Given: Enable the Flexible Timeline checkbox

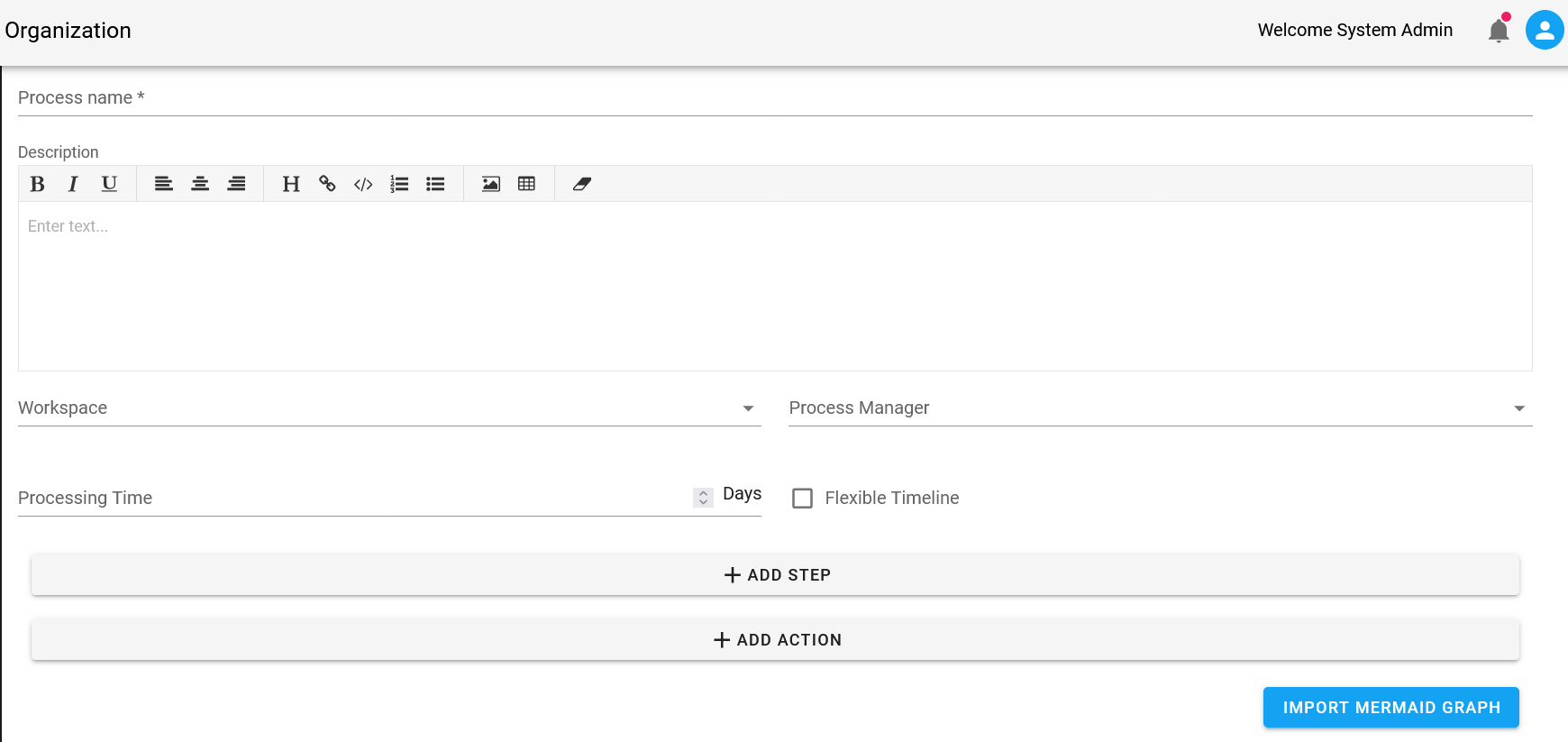Looking at the screenshot, I should coord(802,498).
